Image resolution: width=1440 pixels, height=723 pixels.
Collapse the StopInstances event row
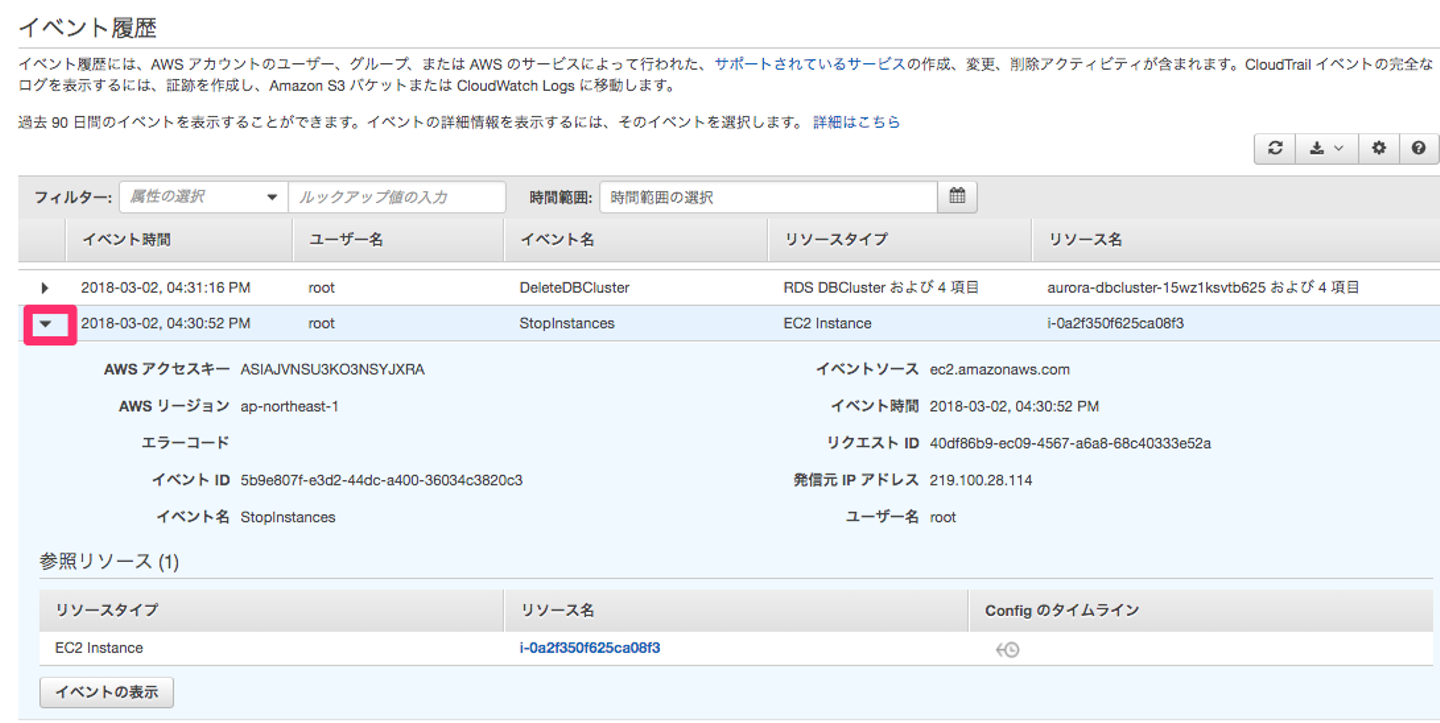point(46,324)
